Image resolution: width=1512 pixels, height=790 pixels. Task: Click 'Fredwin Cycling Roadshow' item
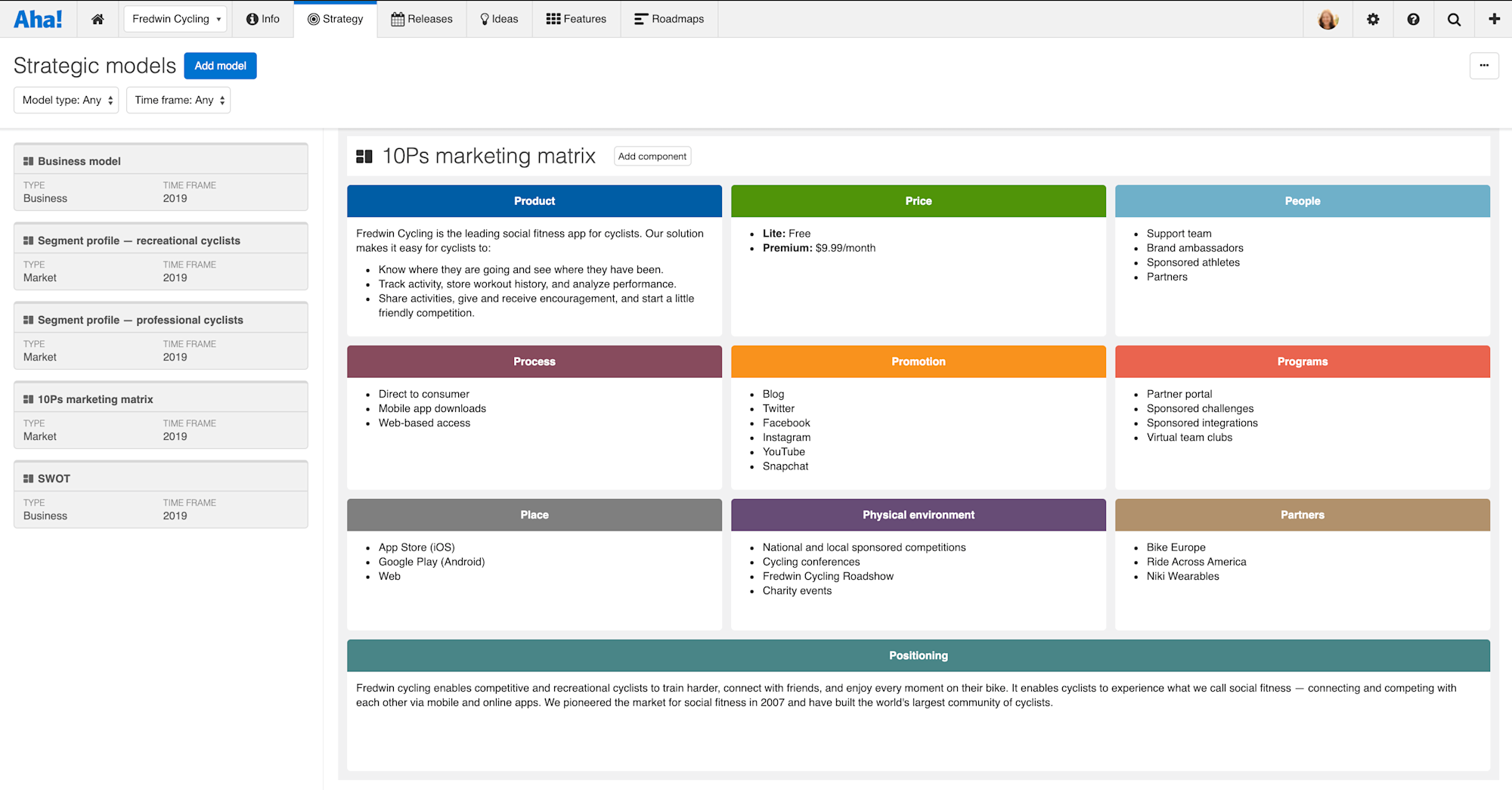(x=828, y=576)
